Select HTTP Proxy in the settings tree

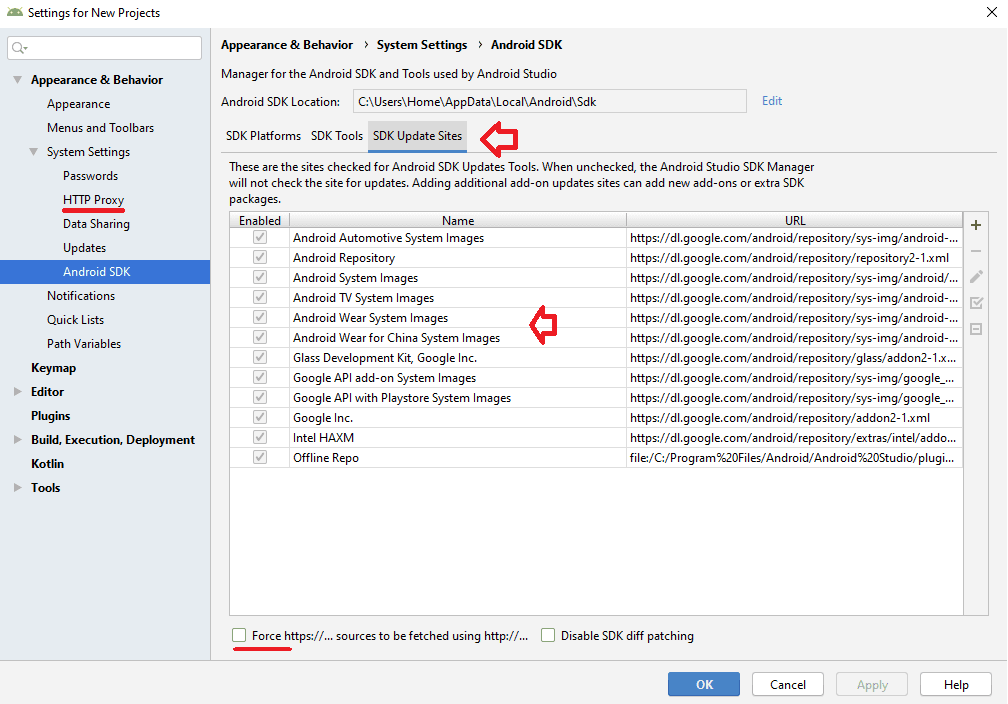coord(92,199)
